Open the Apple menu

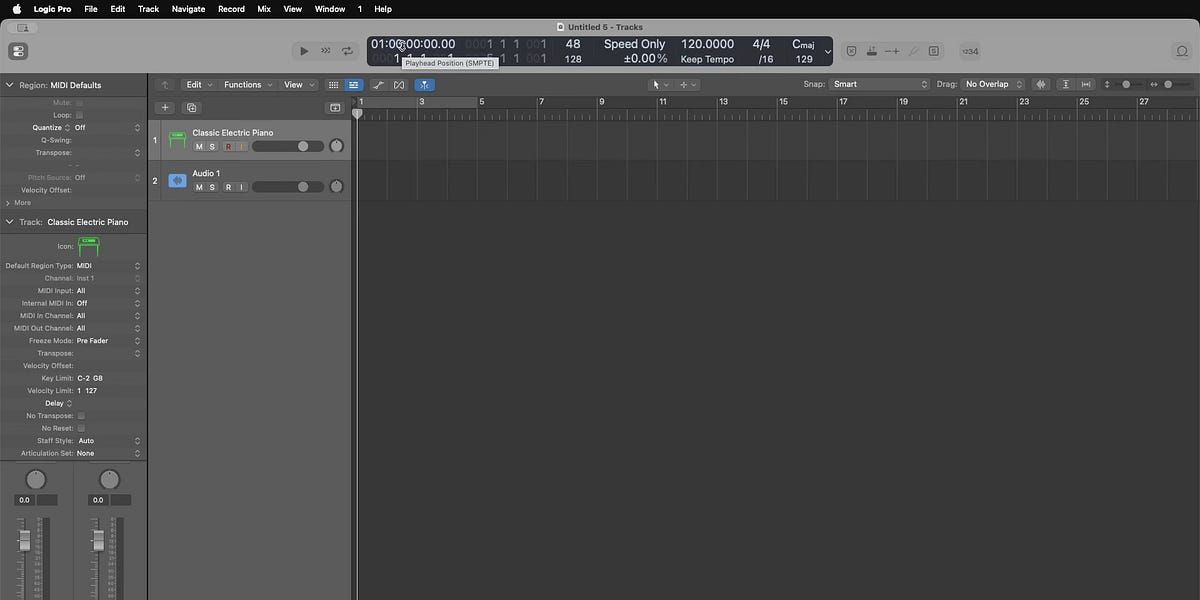[x=16, y=8]
